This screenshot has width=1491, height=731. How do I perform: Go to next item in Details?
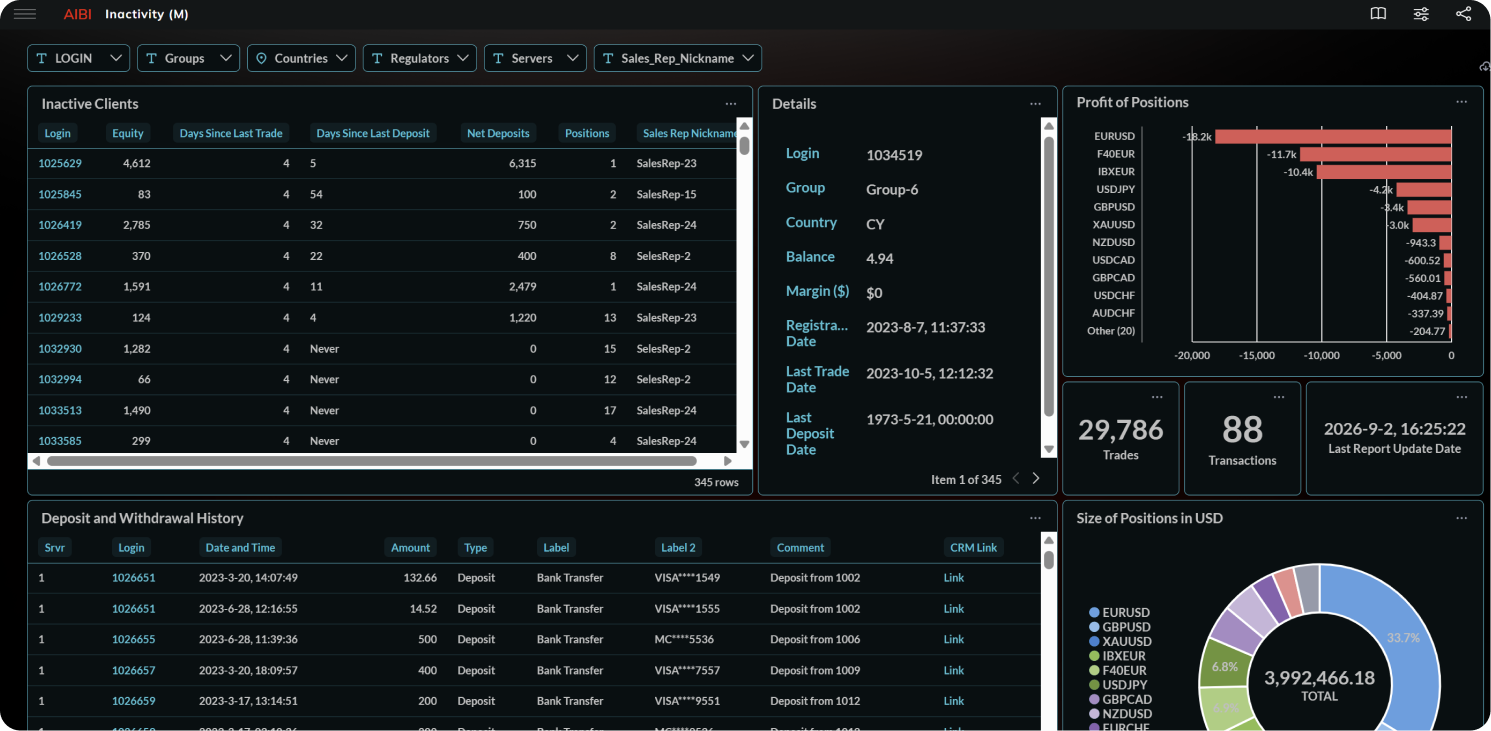(x=1036, y=479)
